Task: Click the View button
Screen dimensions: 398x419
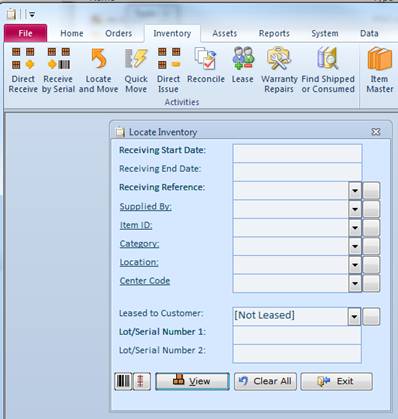Action: 192,381
